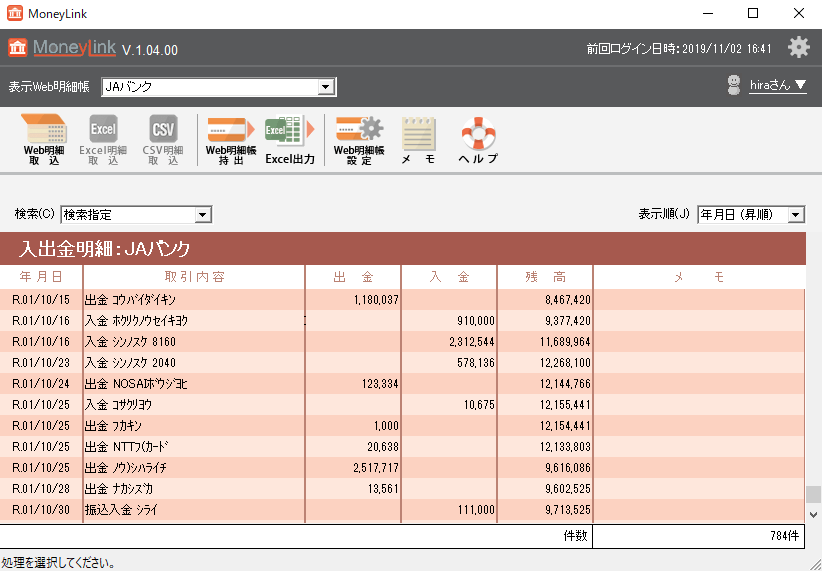Click the withdrawal amount 13,561
Image resolution: width=822 pixels, height=571 pixels.
click(383, 489)
